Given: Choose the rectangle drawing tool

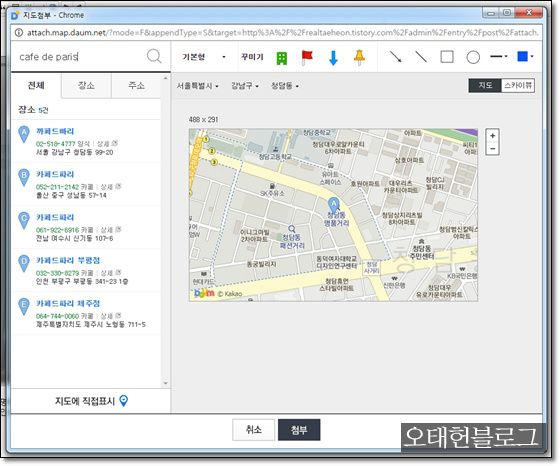Looking at the screenshot, I should [447, 57].
